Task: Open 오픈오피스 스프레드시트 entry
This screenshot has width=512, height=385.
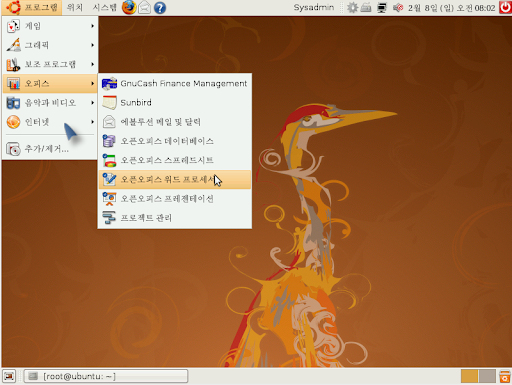Action: pos(175,160)
